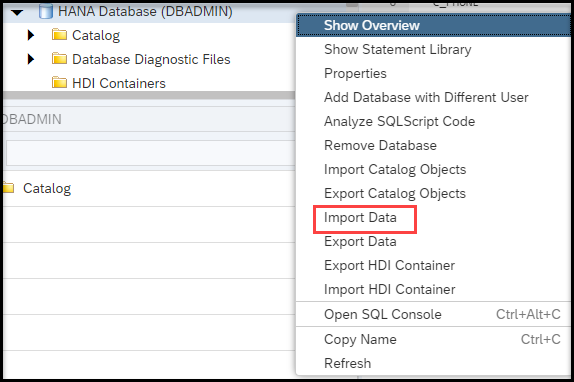Choose Add Database with Different User
Viewport: 574px width, 382px height.
click(433, 97)
